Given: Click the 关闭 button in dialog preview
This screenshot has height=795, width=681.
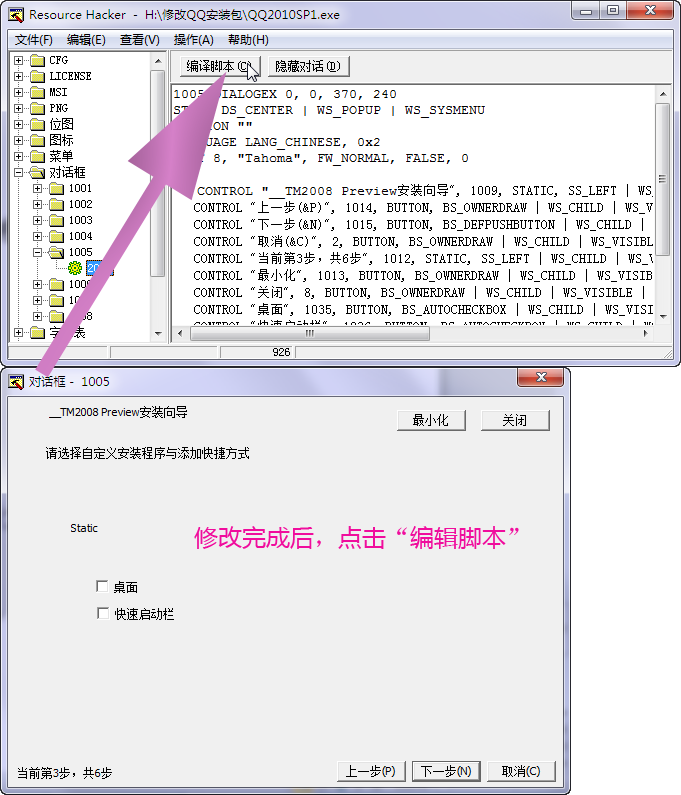Looking at the screenshot, I should click(515, 420).
